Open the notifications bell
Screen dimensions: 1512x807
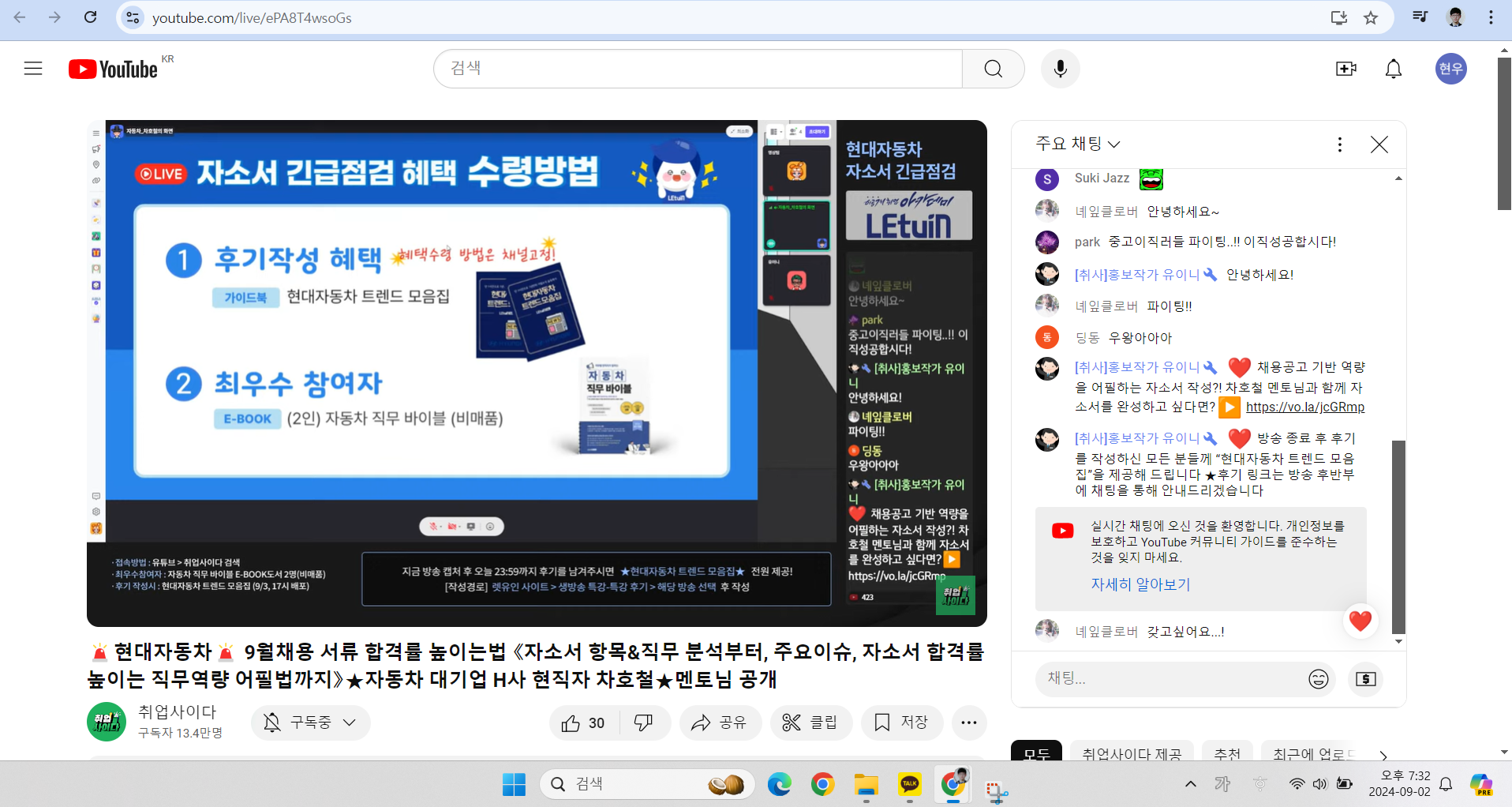pyautogui.click(x=1394, y=69)
